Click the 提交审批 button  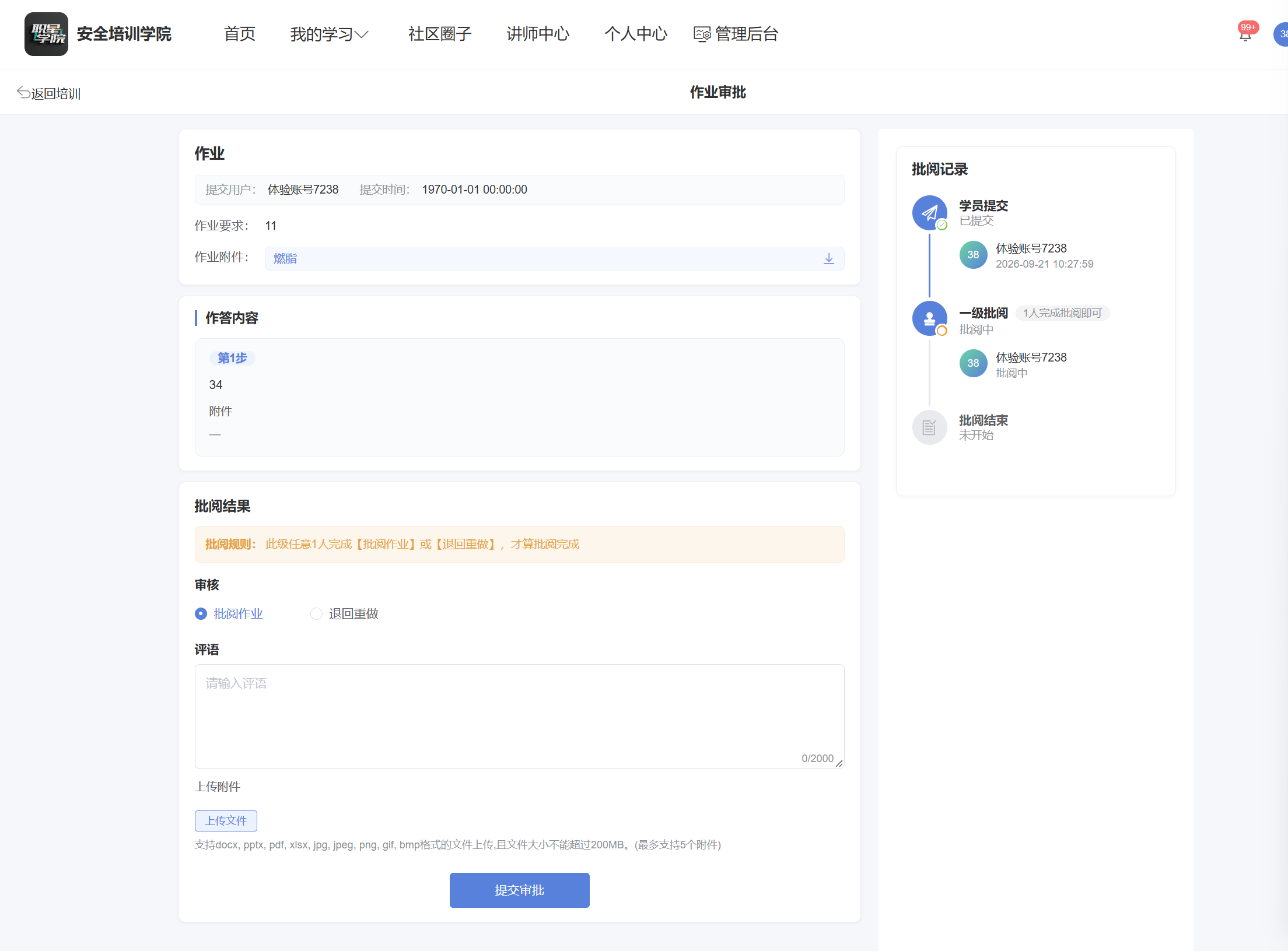click(x=519, y=890)
